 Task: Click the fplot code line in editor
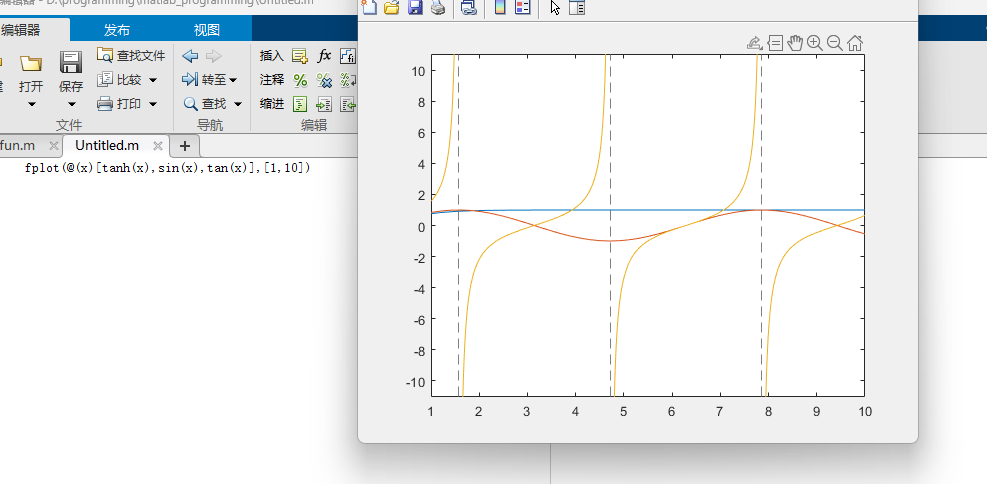pos(167,168)
